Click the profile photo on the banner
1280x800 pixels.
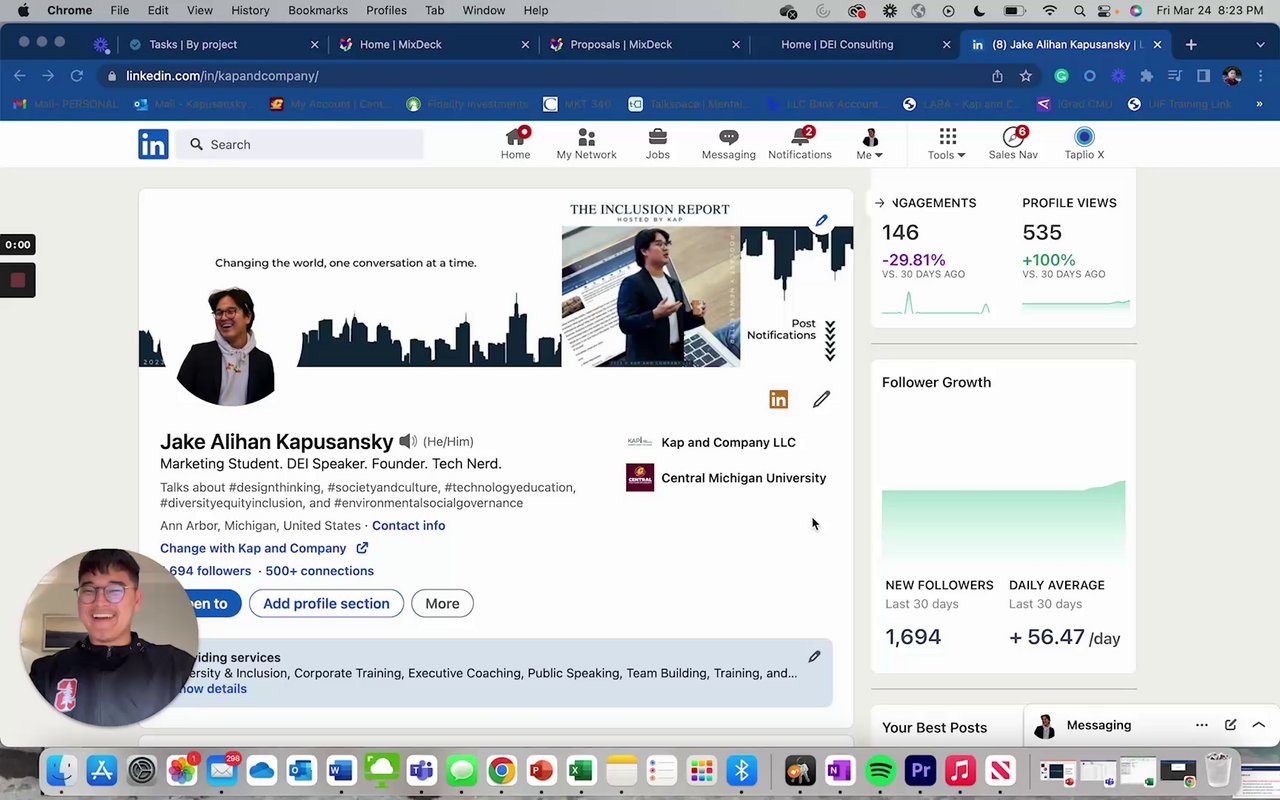(x=225, y=345)
